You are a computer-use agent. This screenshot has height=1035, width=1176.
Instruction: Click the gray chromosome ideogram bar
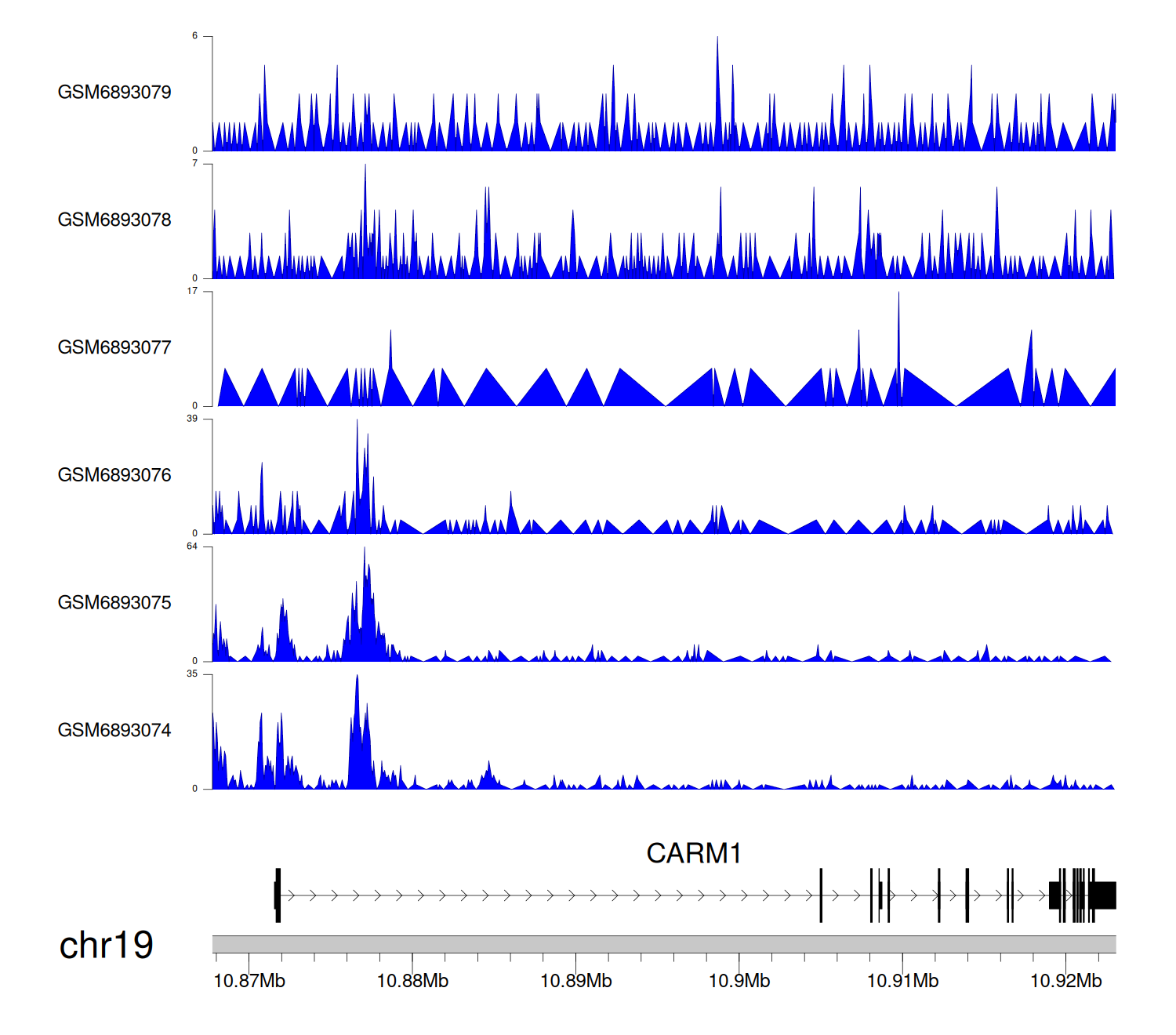[663, 944]
